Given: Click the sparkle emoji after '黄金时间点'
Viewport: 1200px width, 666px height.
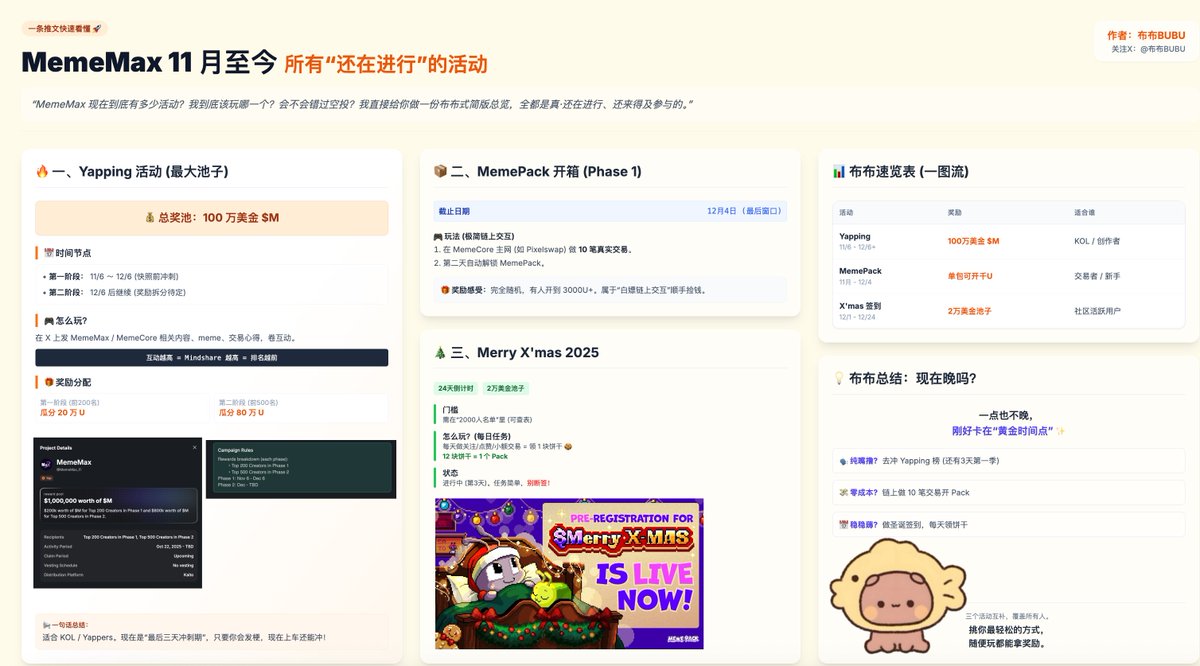Looking at the screenshot, I should pyautogui.click(x=1060, y=431).
